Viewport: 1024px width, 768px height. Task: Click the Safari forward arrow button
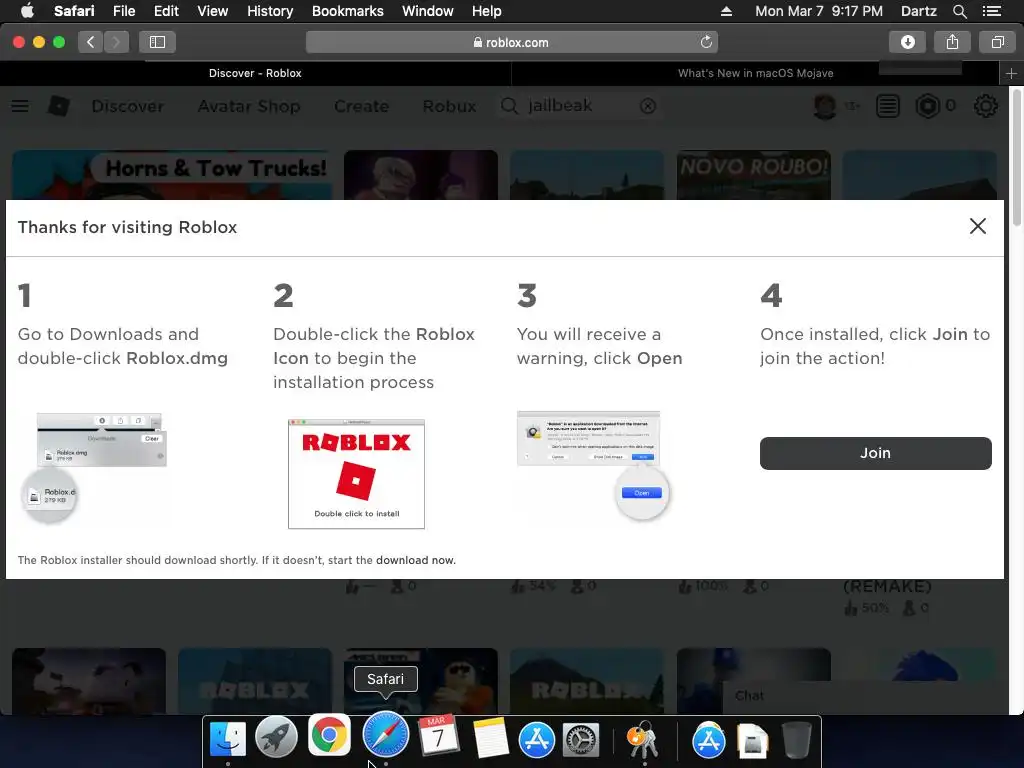pyautogui.click(x=116, y=42)
